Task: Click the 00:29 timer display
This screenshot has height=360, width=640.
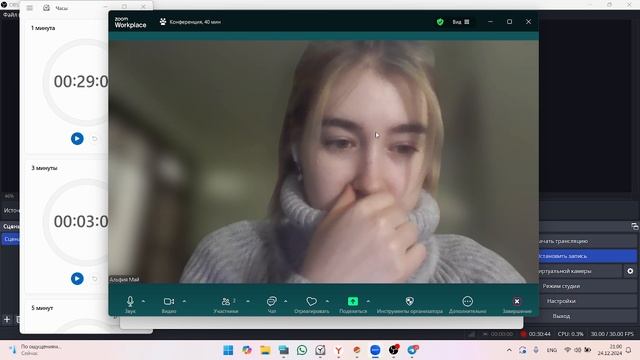Action: 81,82
